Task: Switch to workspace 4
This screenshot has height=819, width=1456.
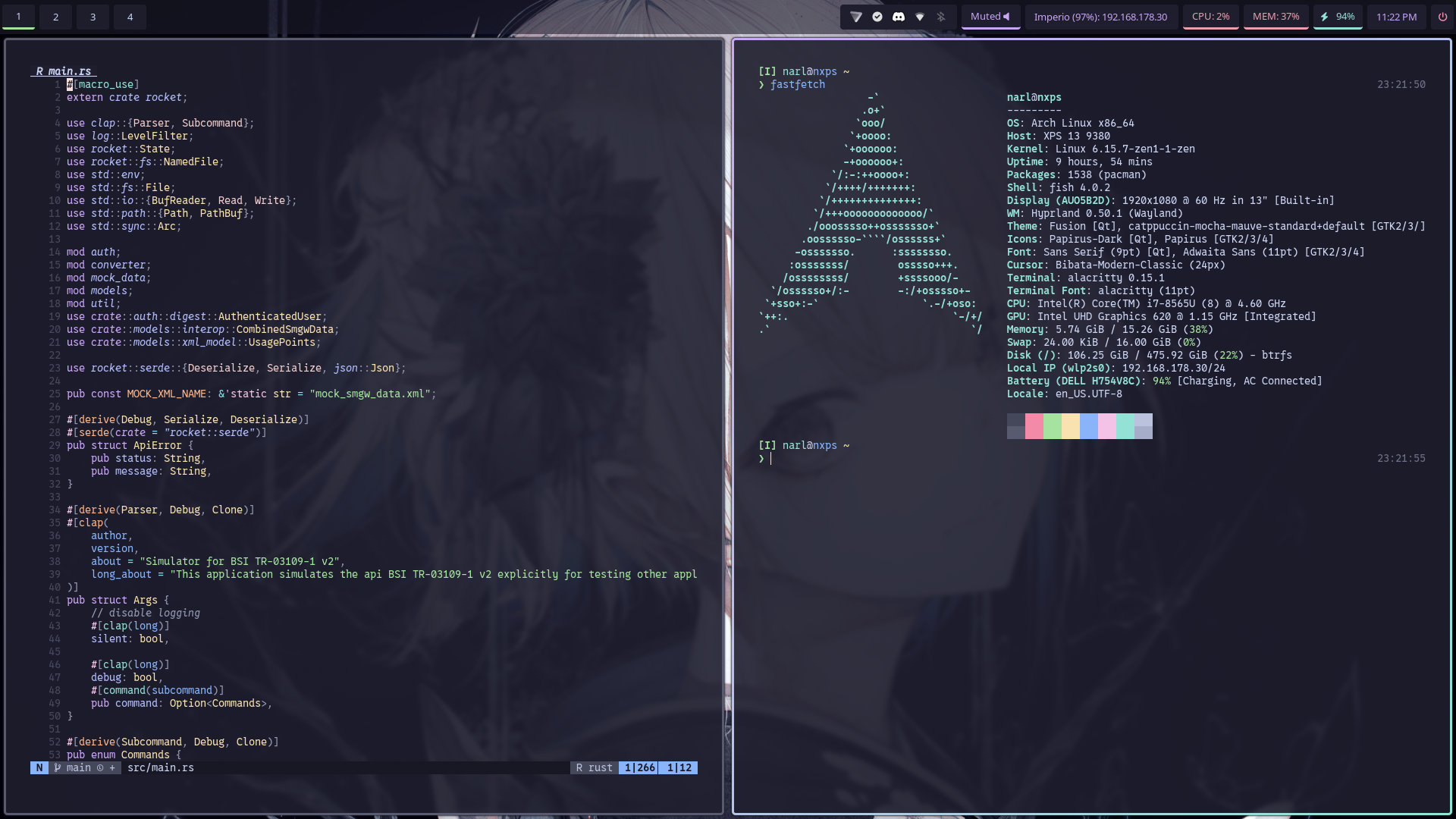Action: [130, 17]
